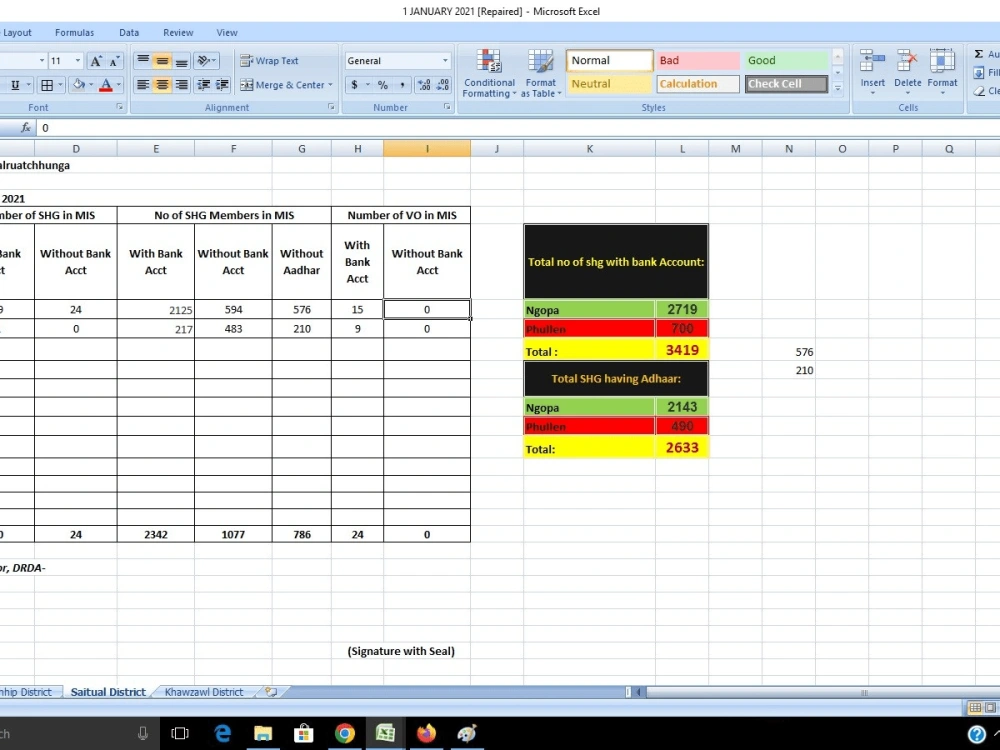Toggle Underline formatting

tap(14, 85)
